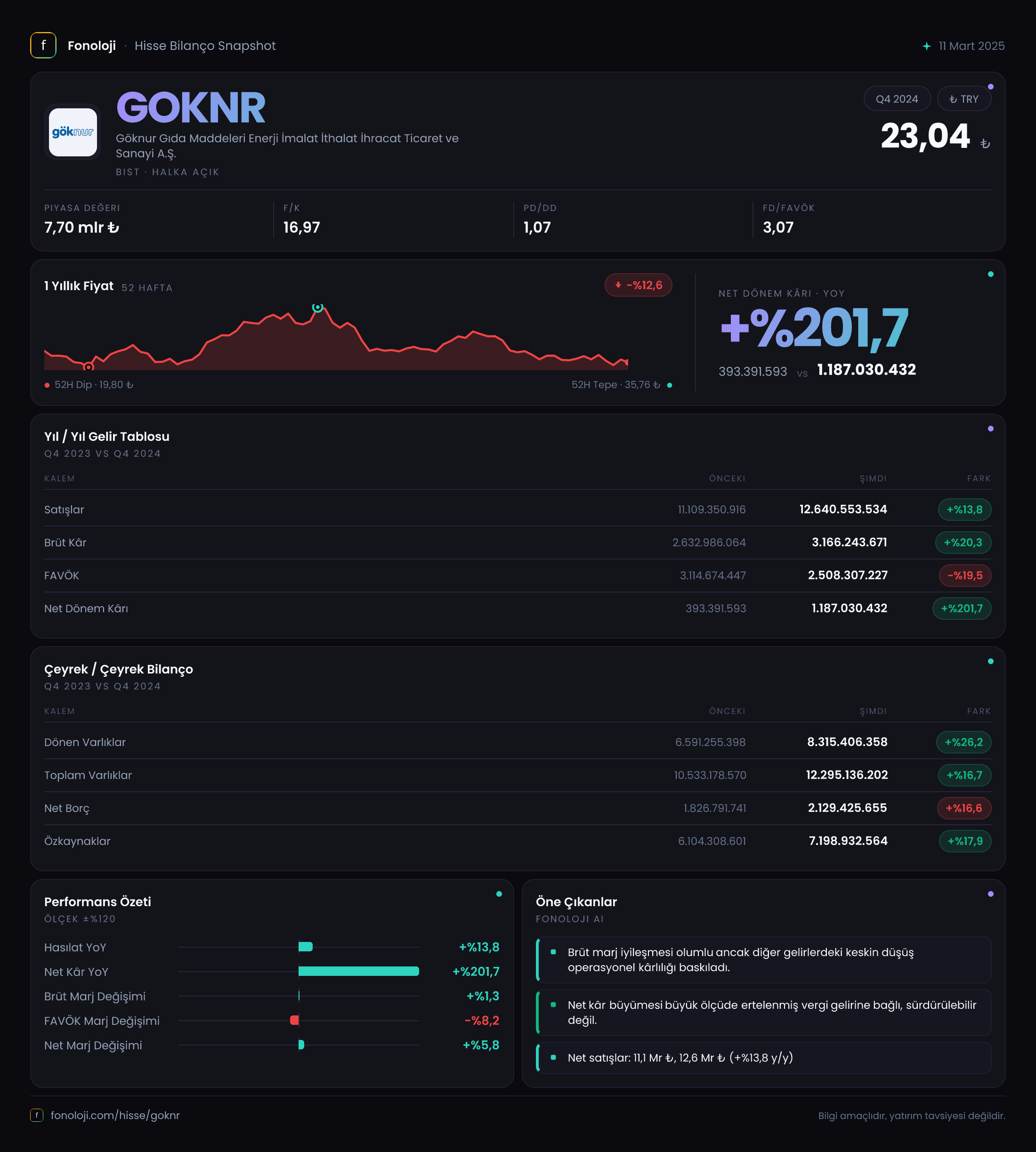This screenshot has height=1152, width=1036.
Task: Open the fonoloji.com/hisse/goknr link
Action: click(115, 1115)
